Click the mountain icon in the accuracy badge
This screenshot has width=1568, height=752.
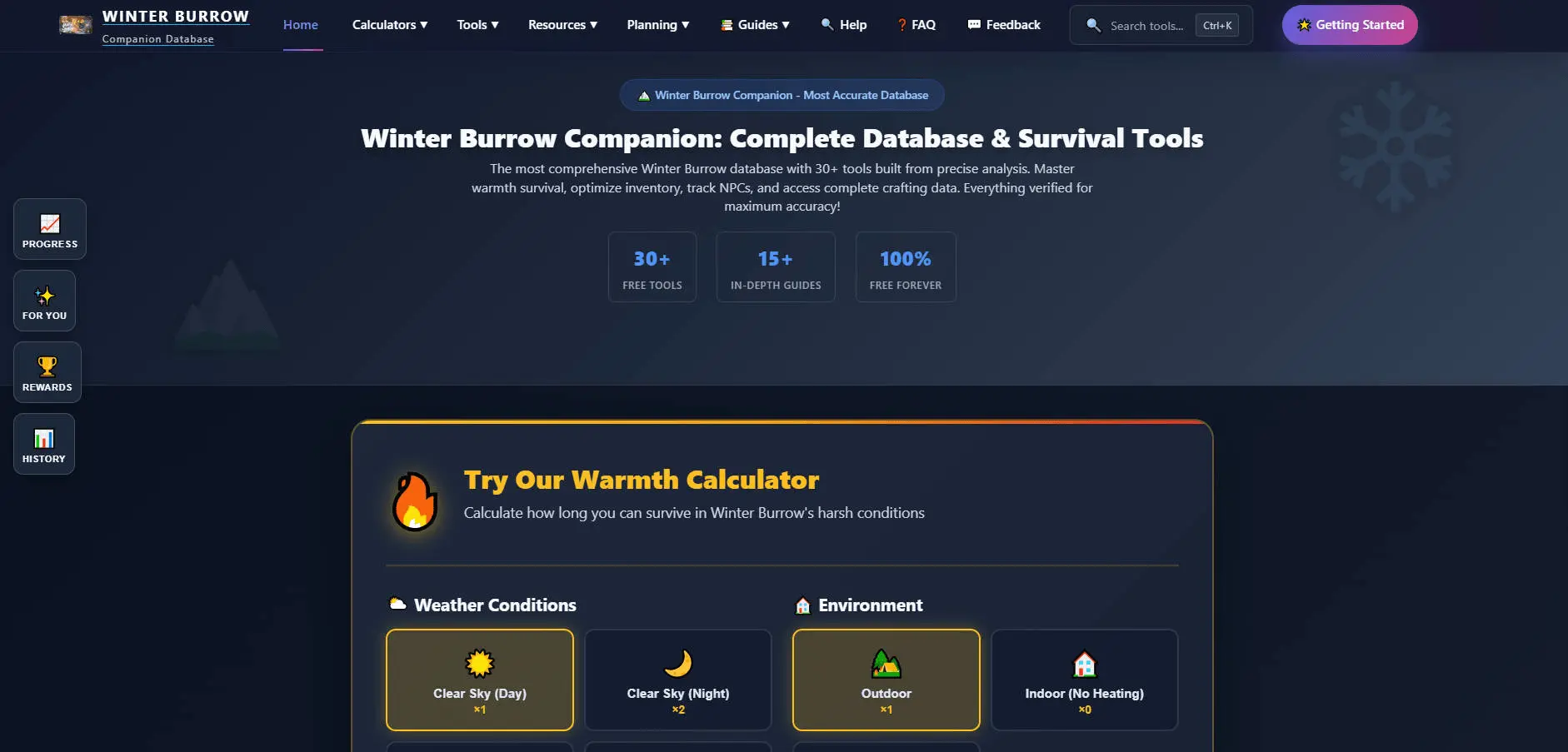pos(643,94)
